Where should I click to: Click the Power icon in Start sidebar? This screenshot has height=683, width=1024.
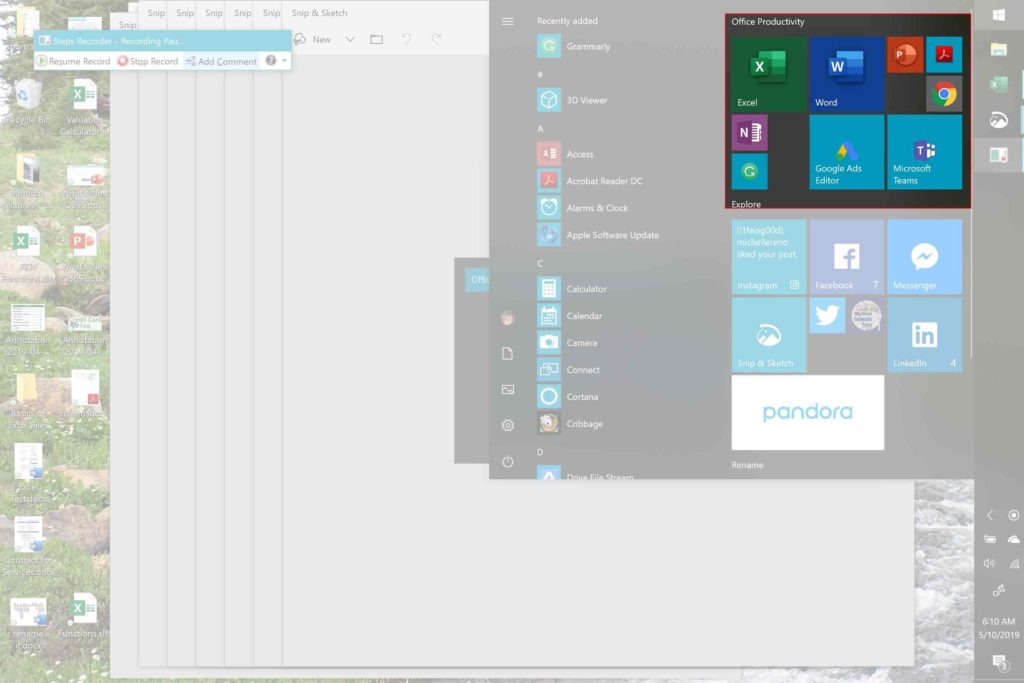coord(507,462)
